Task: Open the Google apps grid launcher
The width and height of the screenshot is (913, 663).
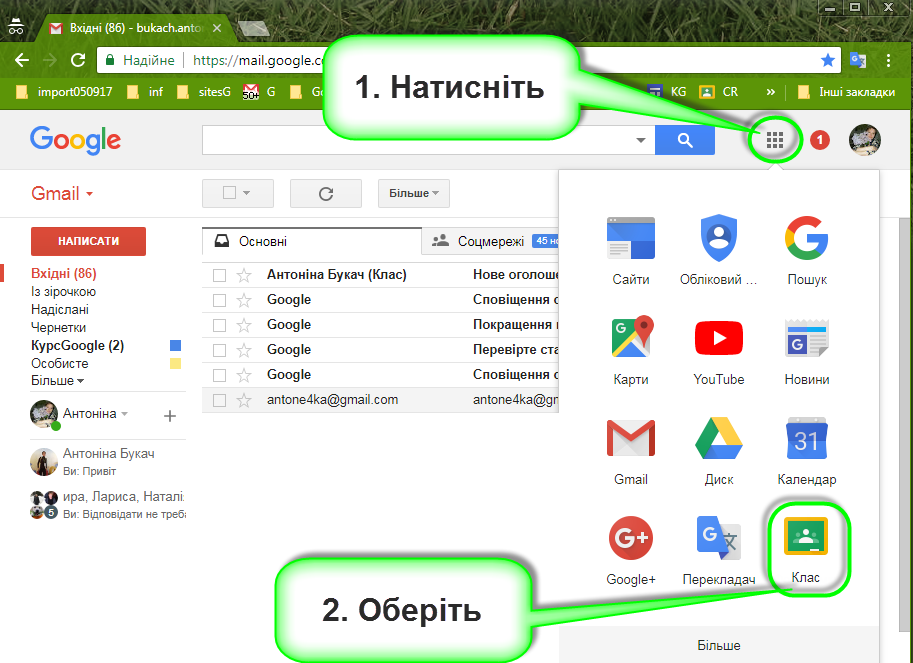Action: (774, 140)
